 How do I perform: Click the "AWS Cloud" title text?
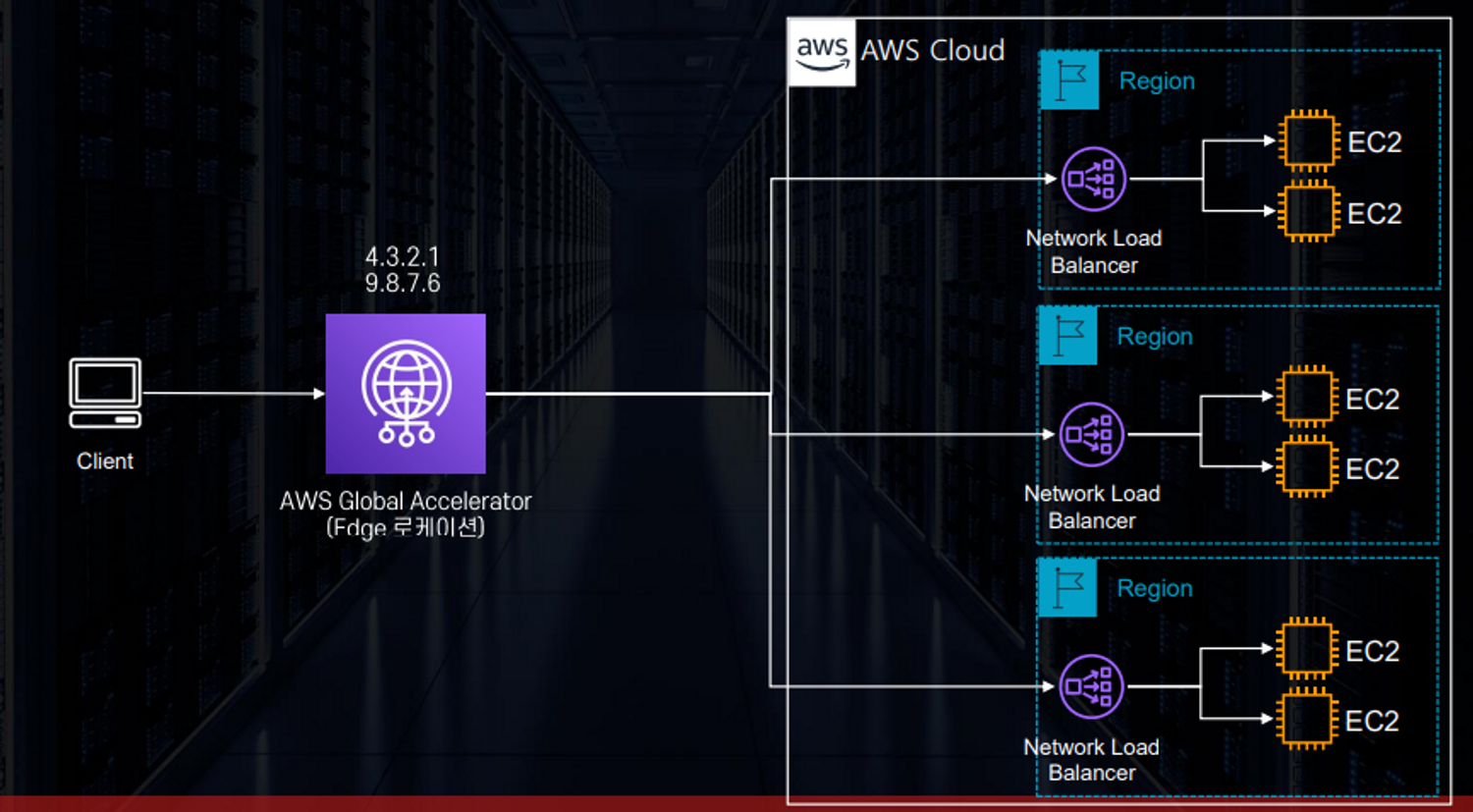coord(933,50)
